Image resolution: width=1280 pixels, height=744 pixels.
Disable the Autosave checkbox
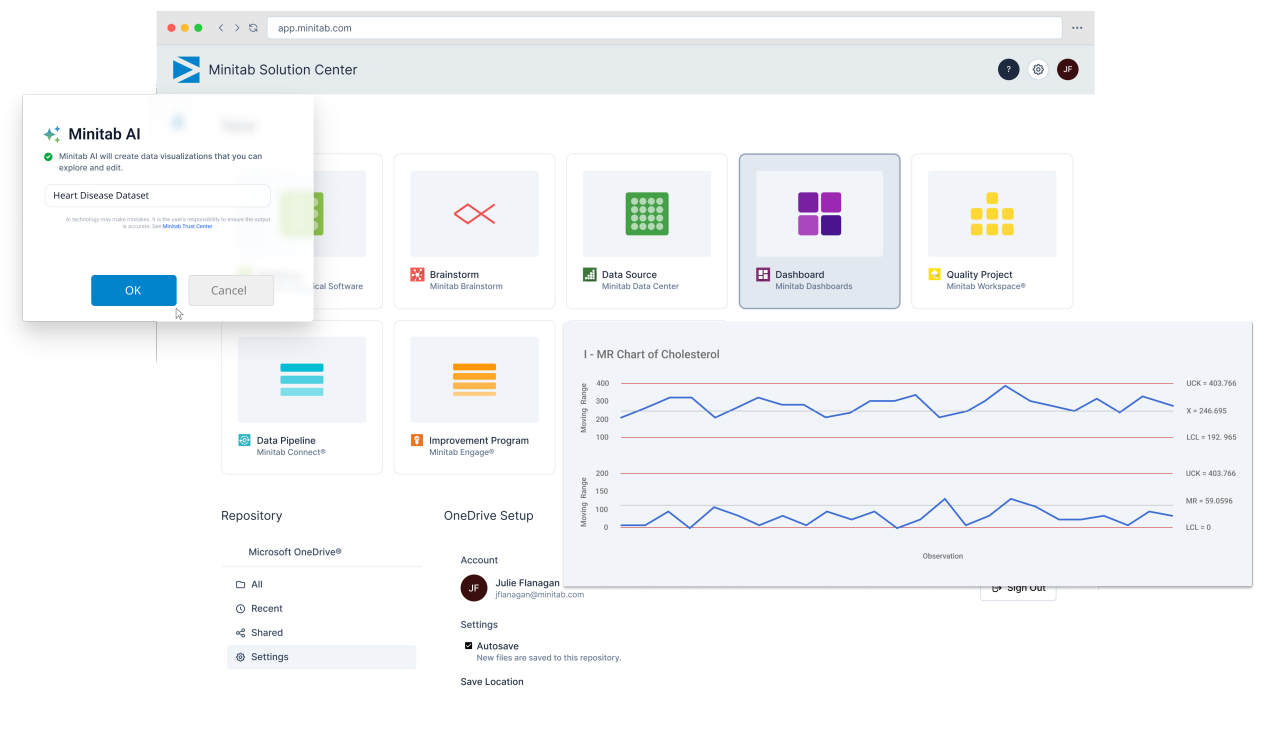(x=468, y=645)
